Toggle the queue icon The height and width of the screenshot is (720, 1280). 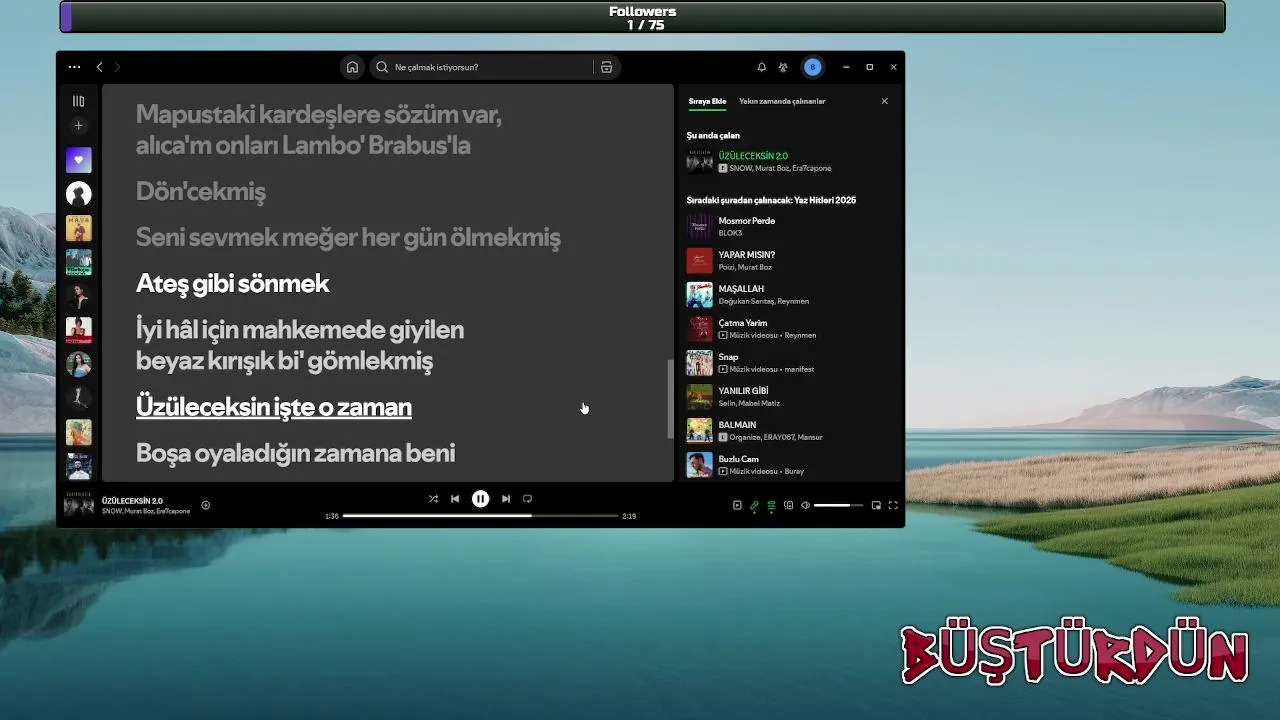(771, 505)
